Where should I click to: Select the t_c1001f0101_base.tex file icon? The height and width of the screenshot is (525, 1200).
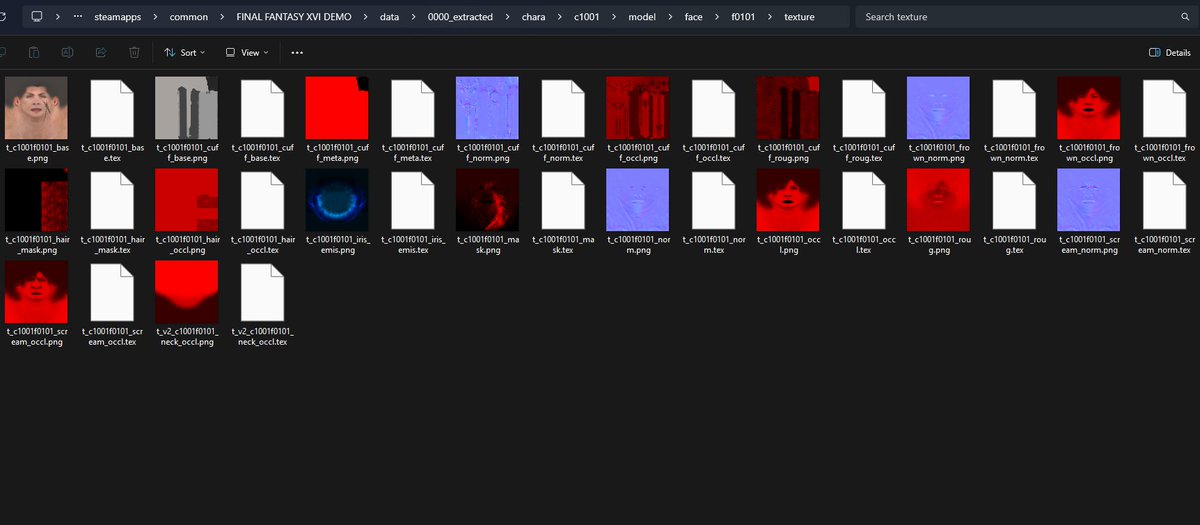112,108
